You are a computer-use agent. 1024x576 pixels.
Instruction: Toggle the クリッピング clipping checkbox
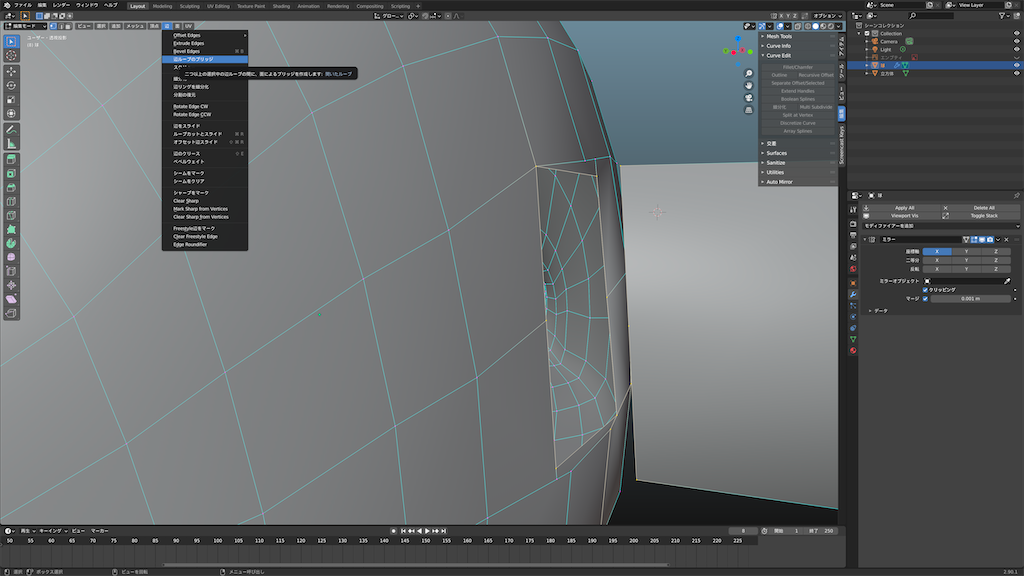click(x=925, y=290)
